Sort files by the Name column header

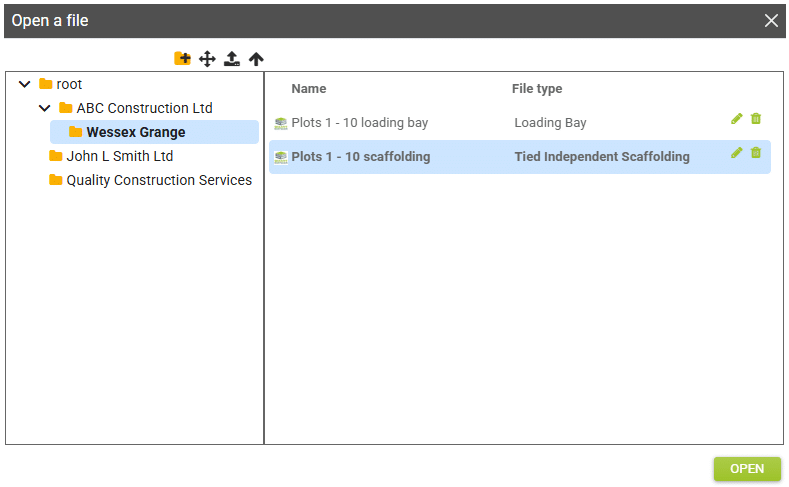pyautogui.click(x=309, y=89)
